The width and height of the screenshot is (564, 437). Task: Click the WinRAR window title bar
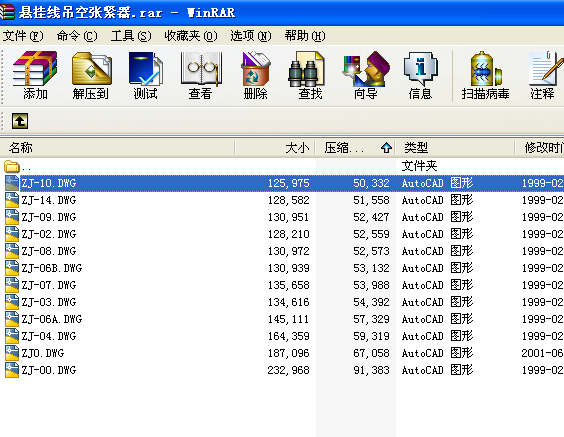click(282, 12)
